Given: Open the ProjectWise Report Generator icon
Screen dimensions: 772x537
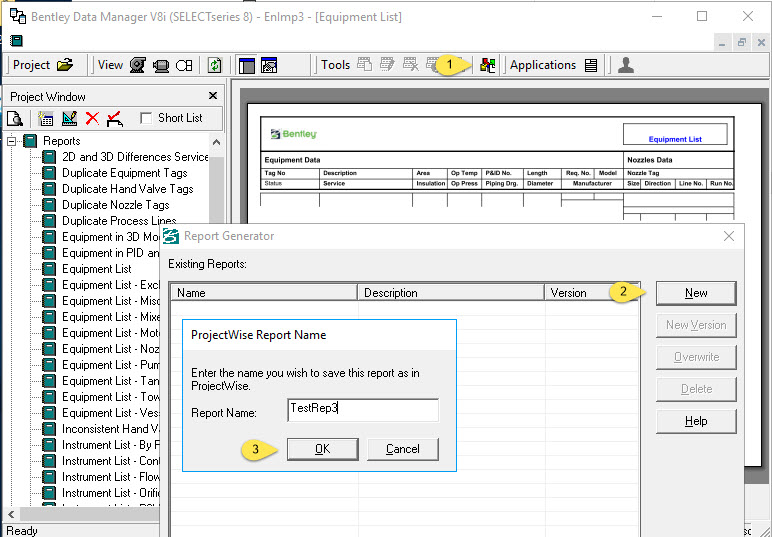Looking at the screenshot, I should click(x=487, y=65).
